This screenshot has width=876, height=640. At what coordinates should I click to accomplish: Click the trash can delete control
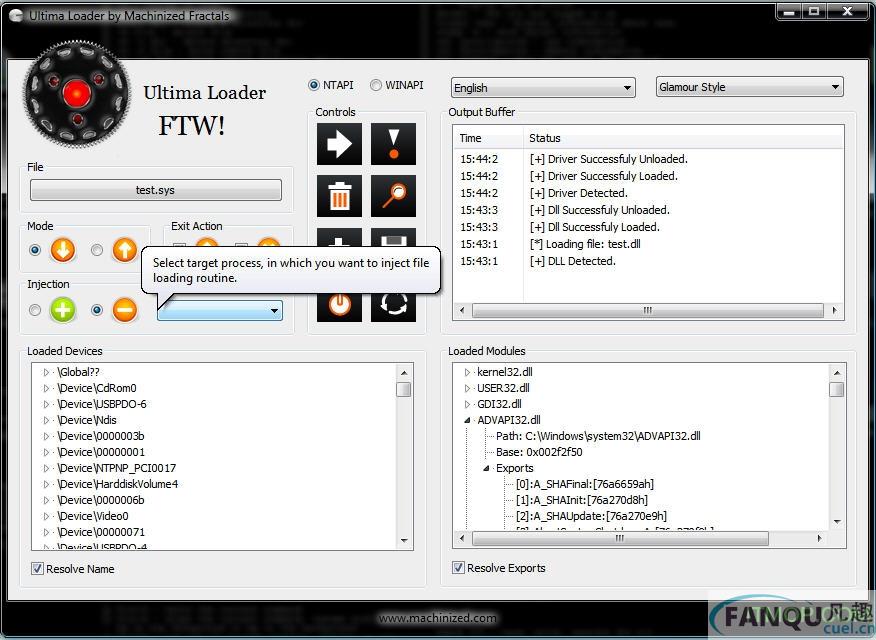[339, 196]
